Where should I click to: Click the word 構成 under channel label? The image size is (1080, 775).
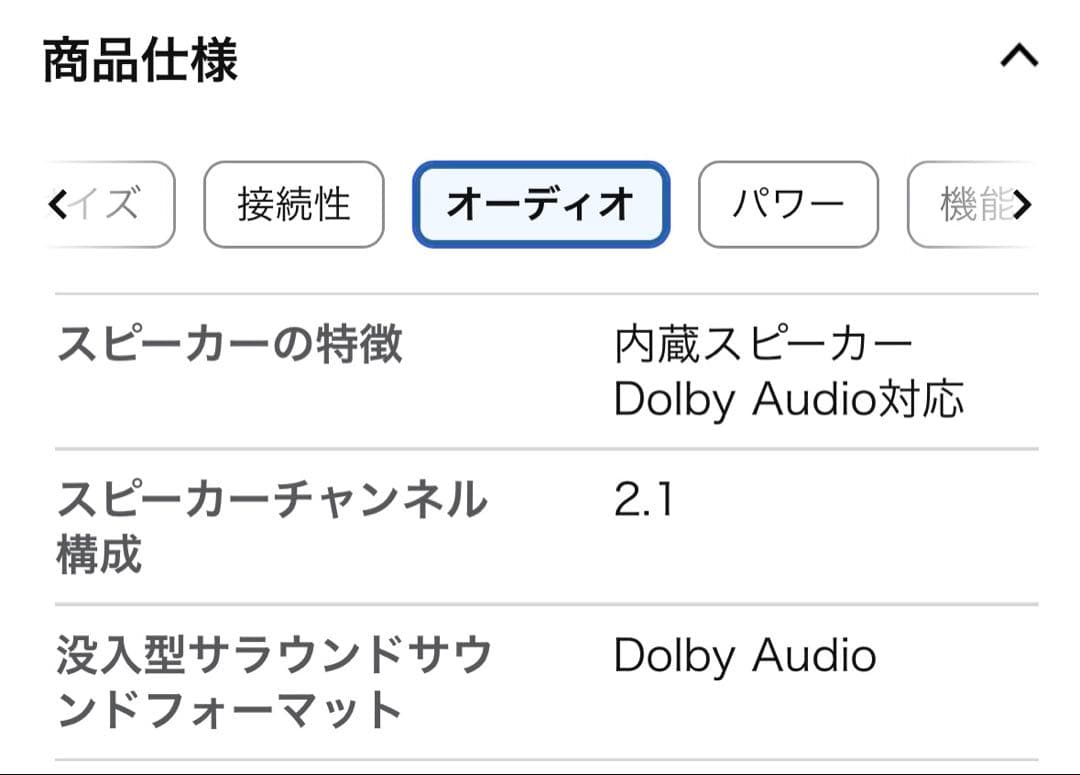(100, 555)
